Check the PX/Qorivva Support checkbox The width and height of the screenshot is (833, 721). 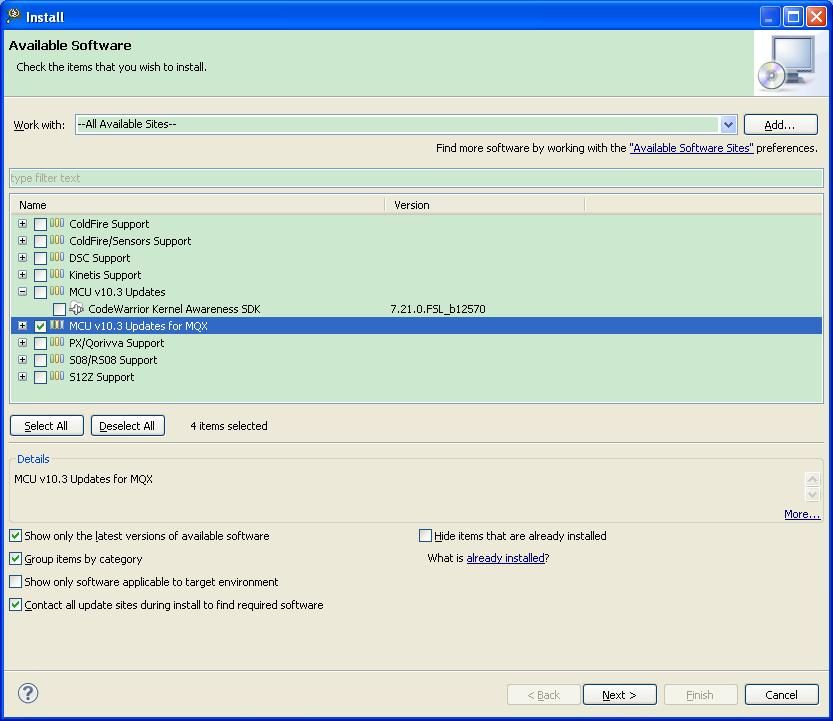[x=40, y=343]
